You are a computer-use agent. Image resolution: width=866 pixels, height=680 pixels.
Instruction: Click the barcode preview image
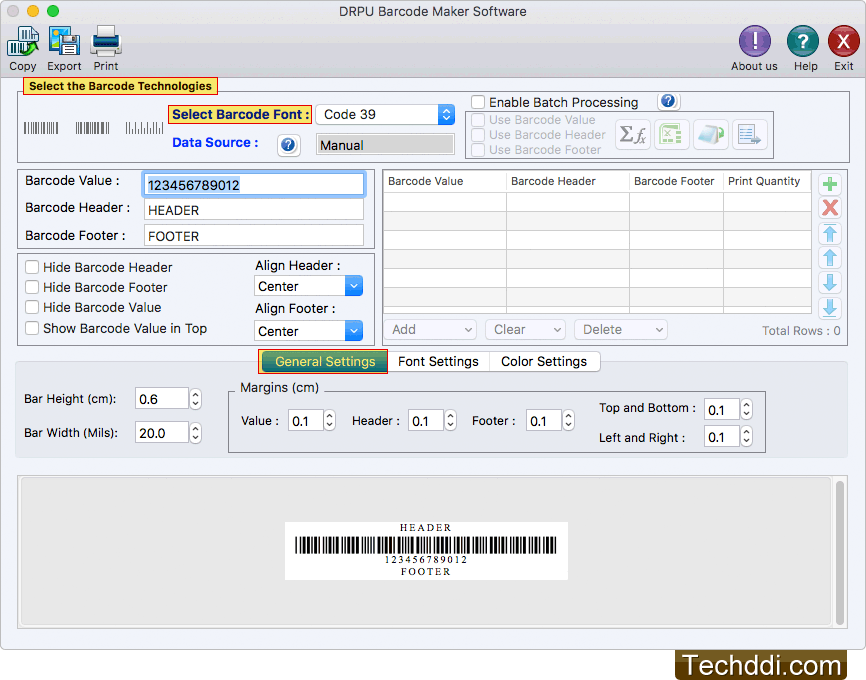(x=426, y=551)
